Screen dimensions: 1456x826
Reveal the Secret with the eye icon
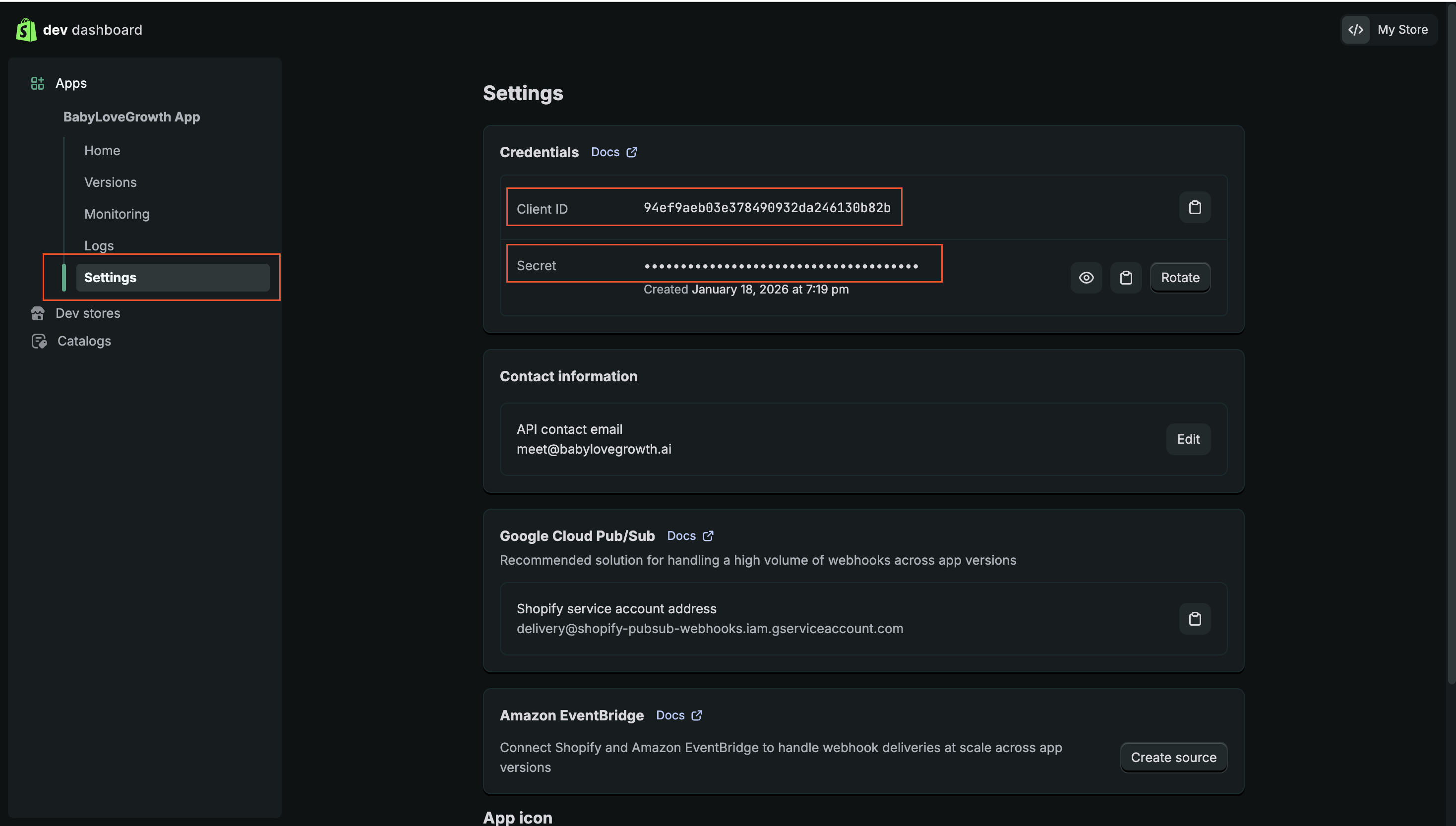coord(1086,278)
